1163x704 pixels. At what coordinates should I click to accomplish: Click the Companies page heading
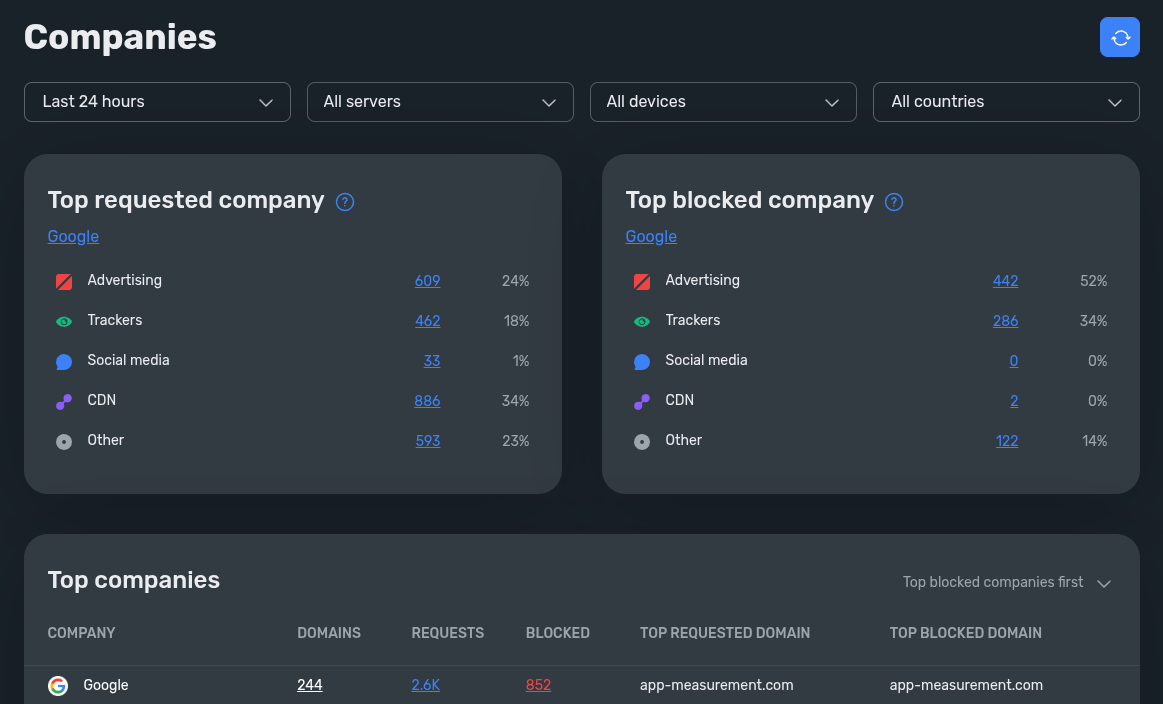pos(120,37)
